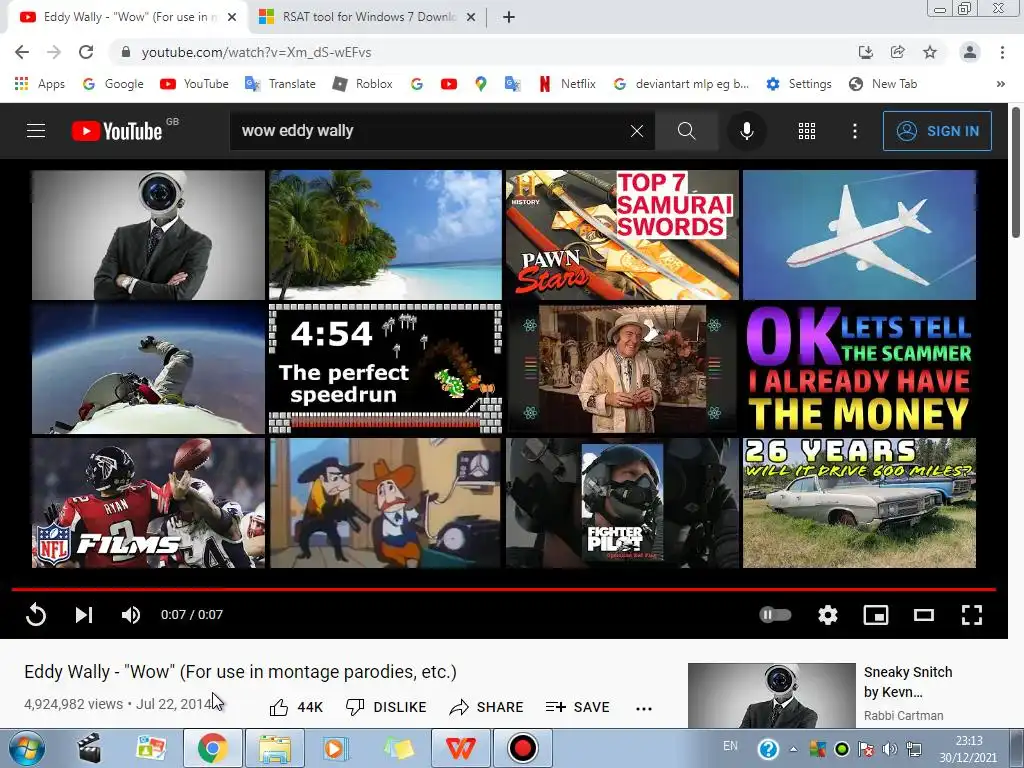This screenshot has width=1024, height=768.
Task: Click the SIGN IN button
Action: click(x=937, y=131)
